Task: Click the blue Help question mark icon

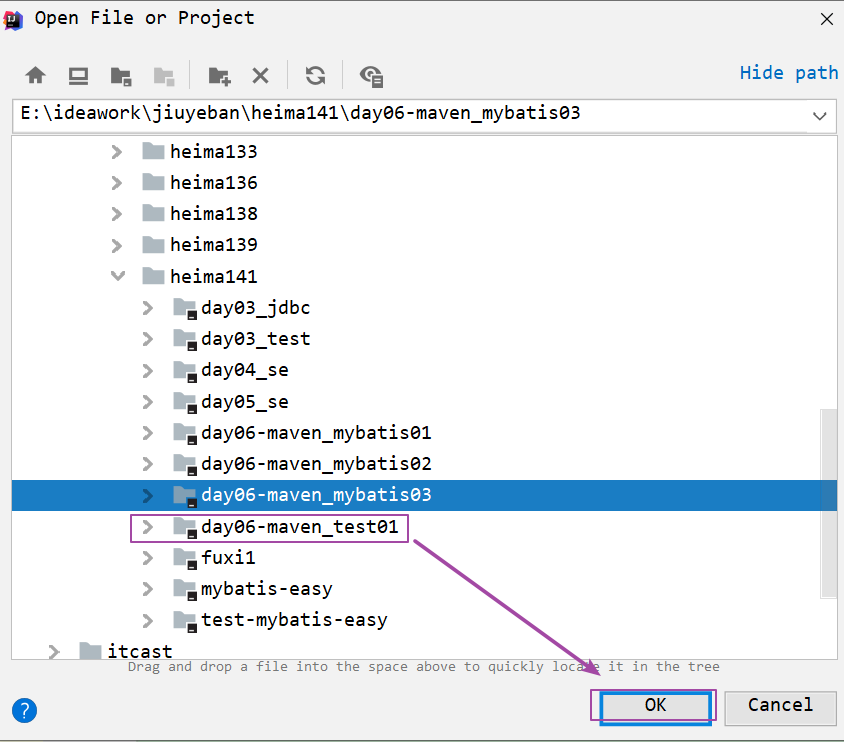Action: pos(25,710)
